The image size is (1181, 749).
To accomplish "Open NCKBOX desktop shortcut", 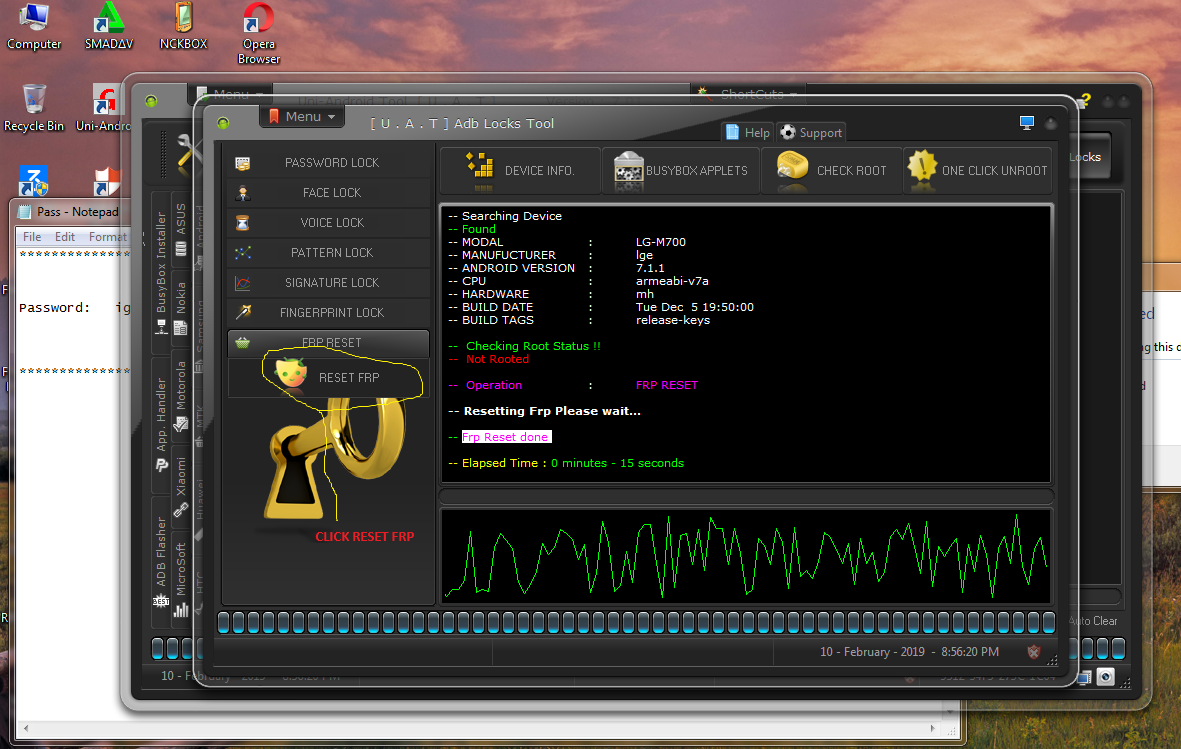I will [183, 27].
